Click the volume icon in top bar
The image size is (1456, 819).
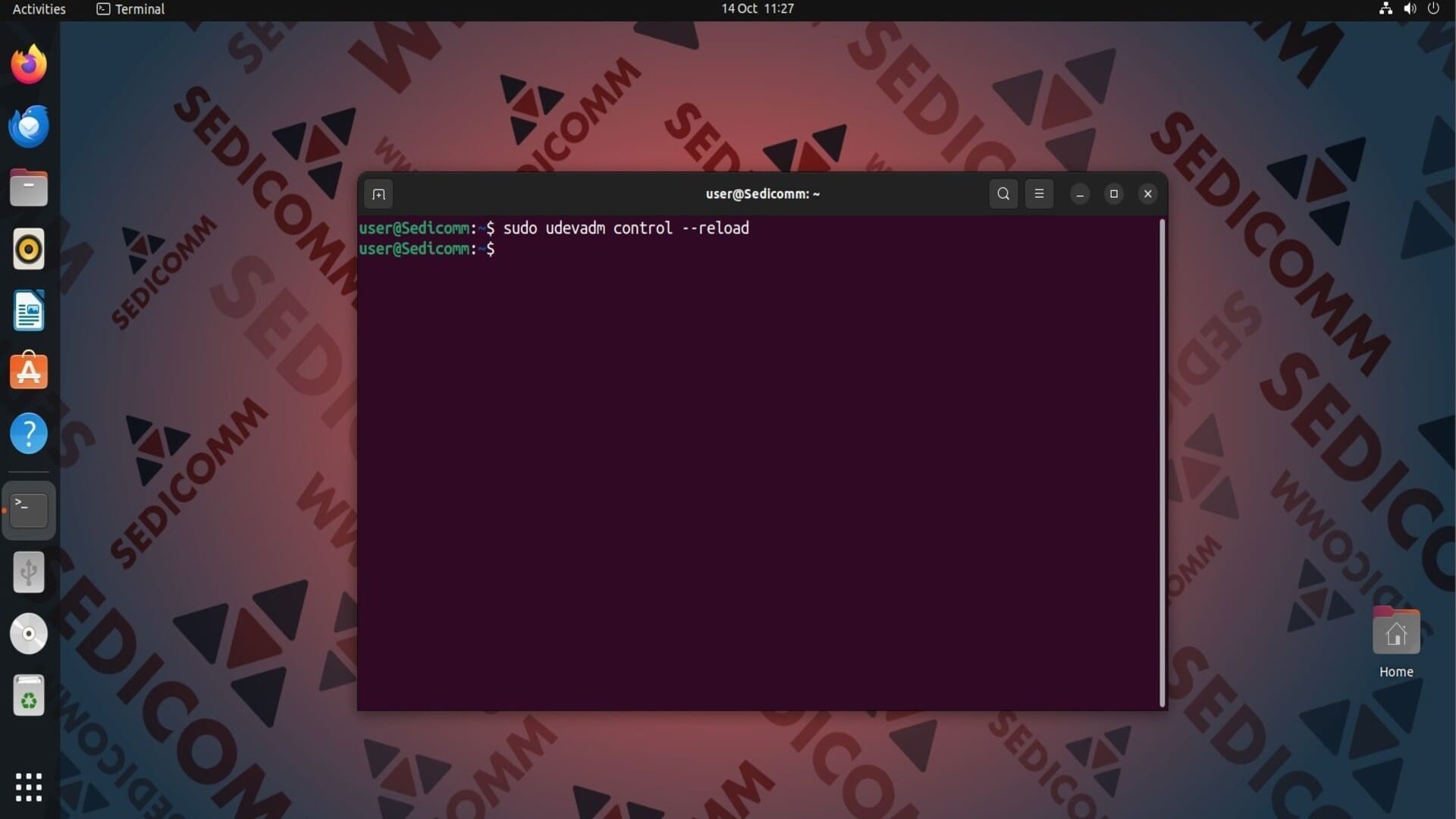[1410, 9]
